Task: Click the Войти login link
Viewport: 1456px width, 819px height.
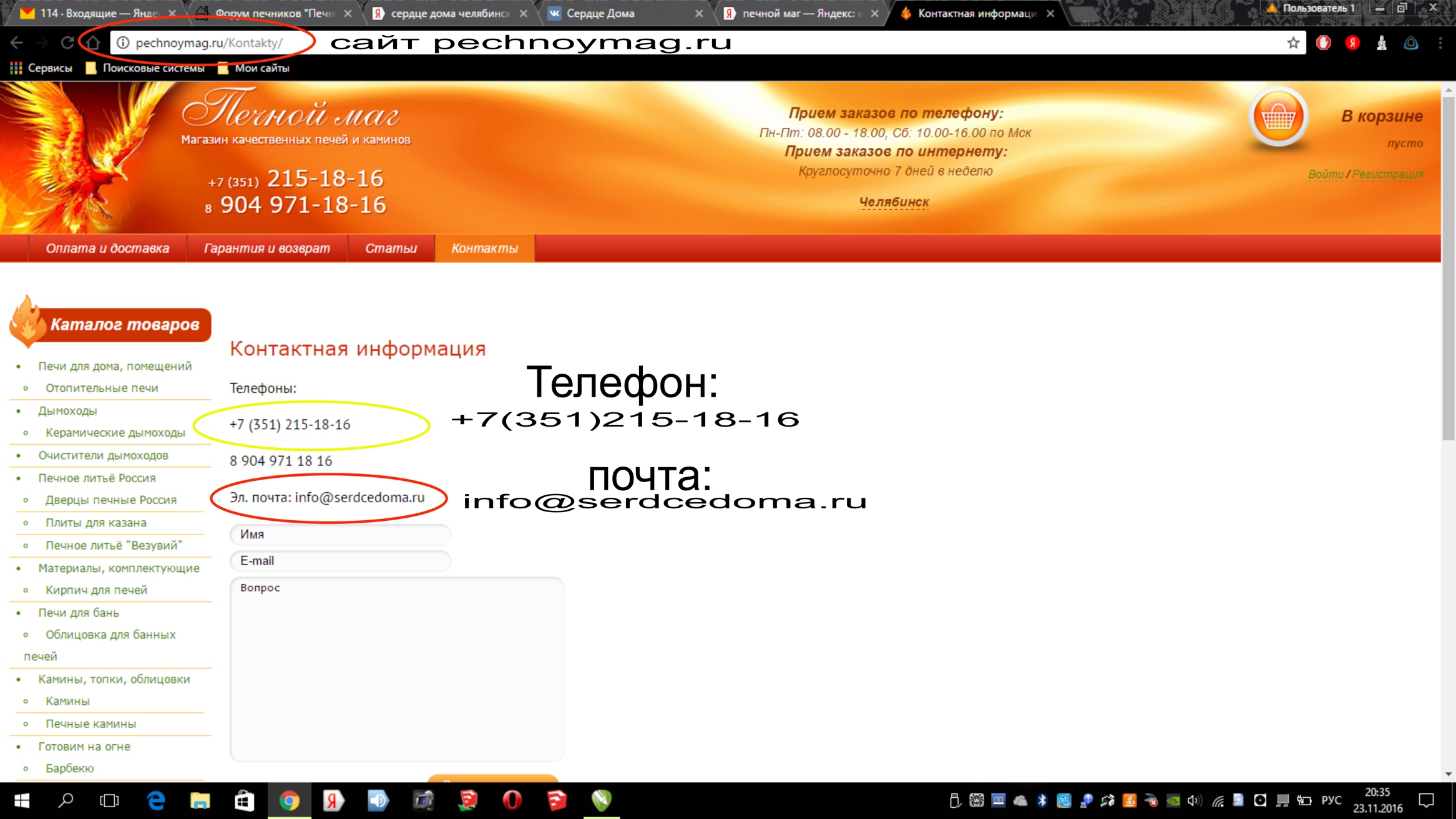Action: (1325, 174)
